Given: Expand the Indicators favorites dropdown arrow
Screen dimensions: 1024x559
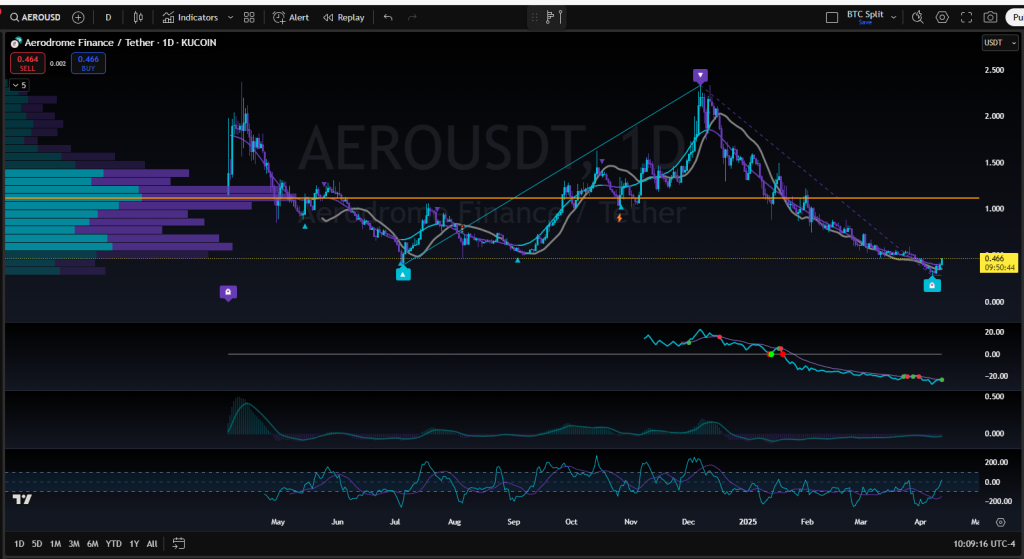Looking at the screenshot, I should [x=231, y=18].
